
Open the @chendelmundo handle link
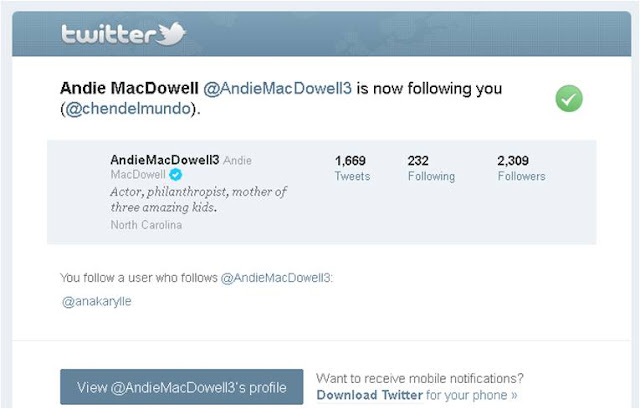128,109
